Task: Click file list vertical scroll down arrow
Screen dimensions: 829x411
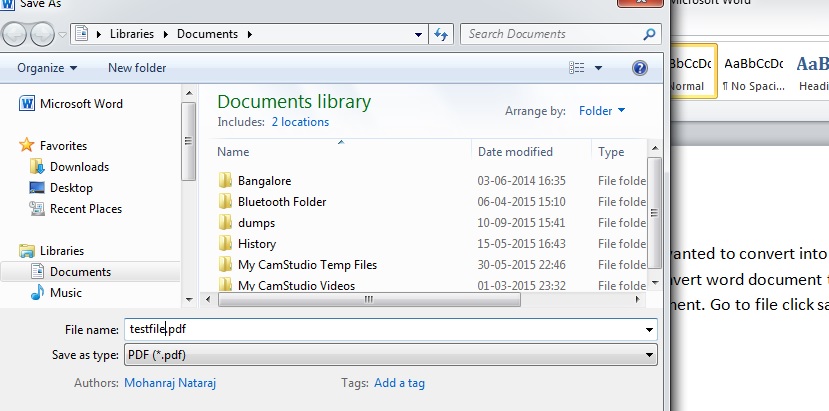Action: 655,283
